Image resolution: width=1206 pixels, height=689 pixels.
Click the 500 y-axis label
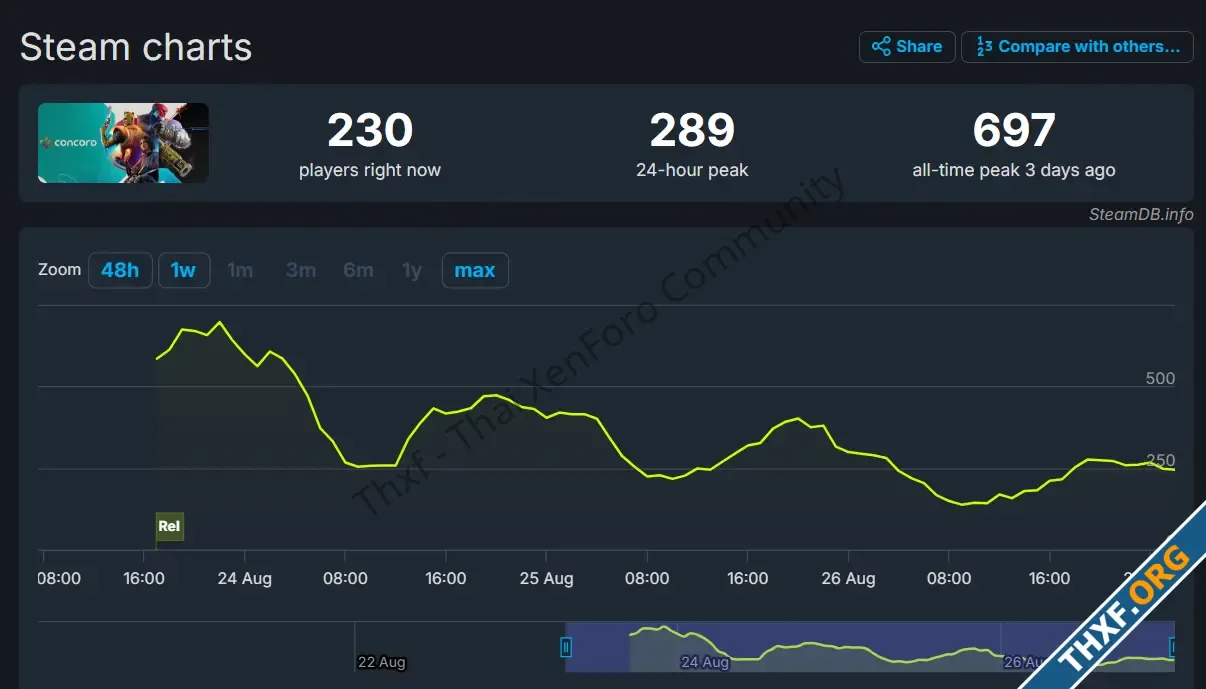tap(1160, 378)
